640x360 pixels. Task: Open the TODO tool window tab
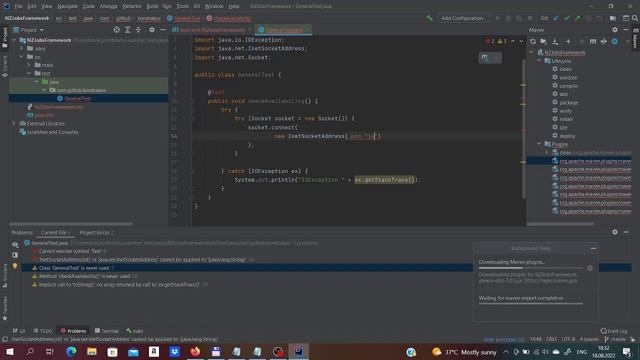43,331
